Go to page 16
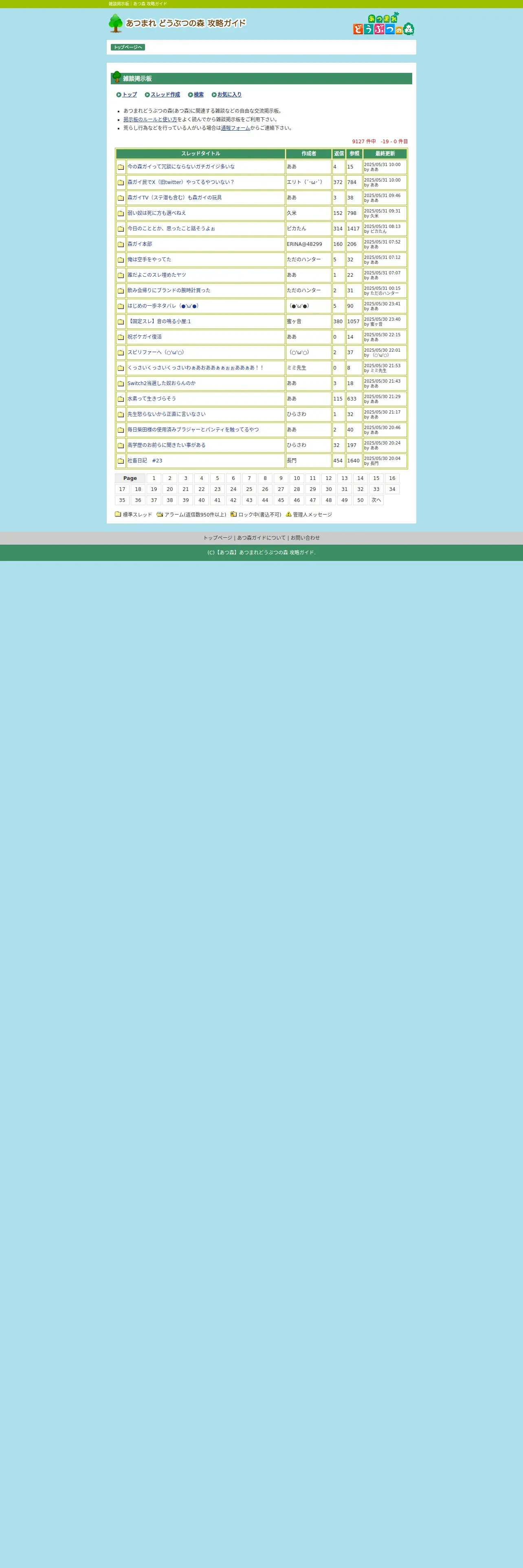 tap(392, 478)
